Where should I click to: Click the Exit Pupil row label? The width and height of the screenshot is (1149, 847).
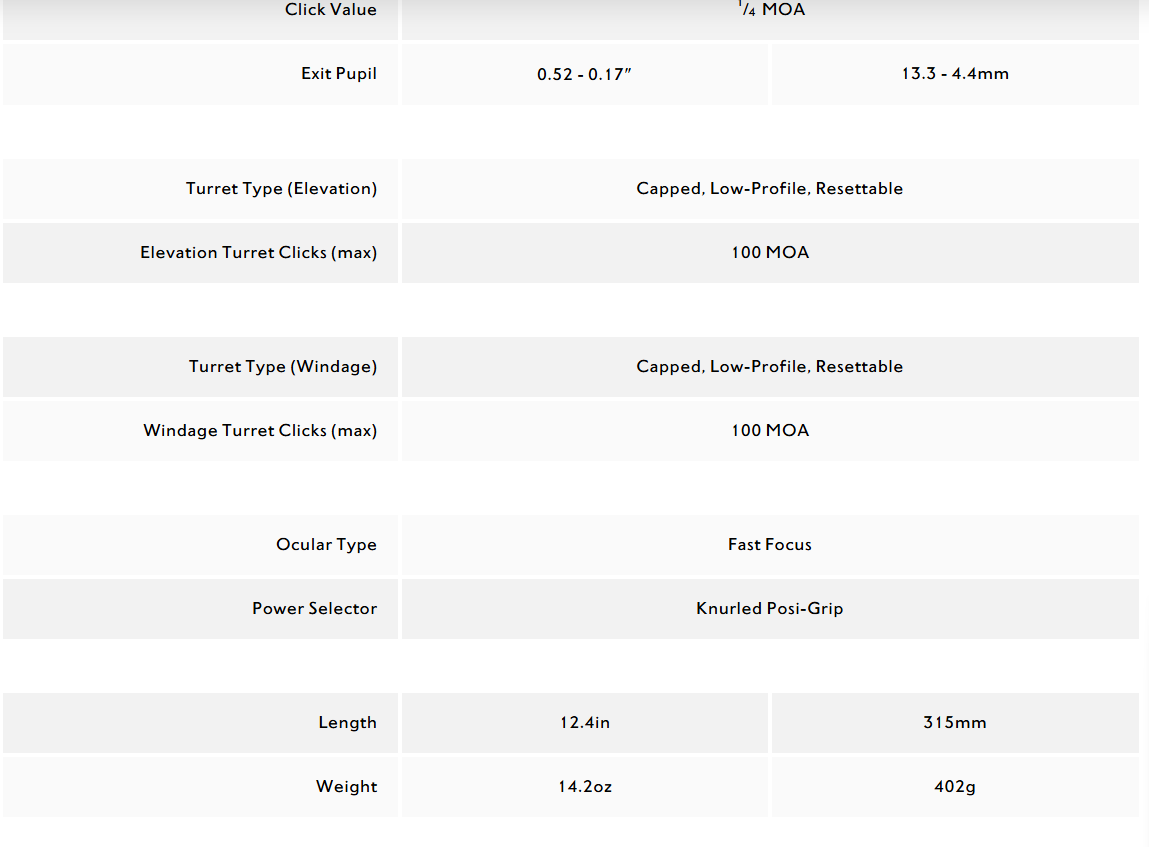(338, 74)
